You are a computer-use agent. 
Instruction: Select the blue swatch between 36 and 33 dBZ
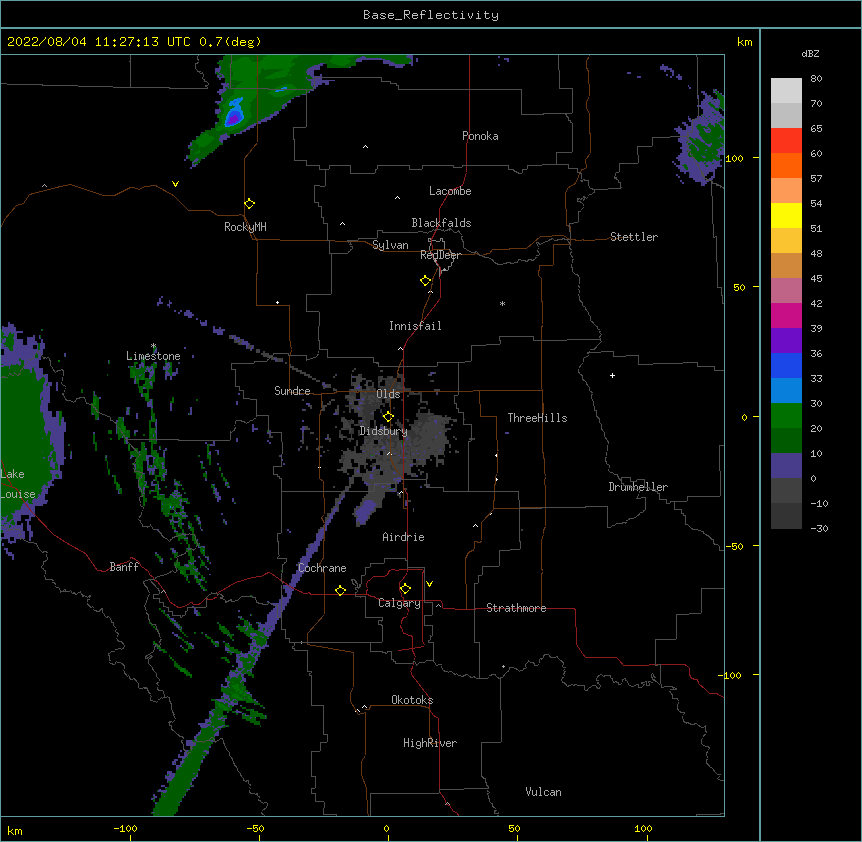click(786, 365)
